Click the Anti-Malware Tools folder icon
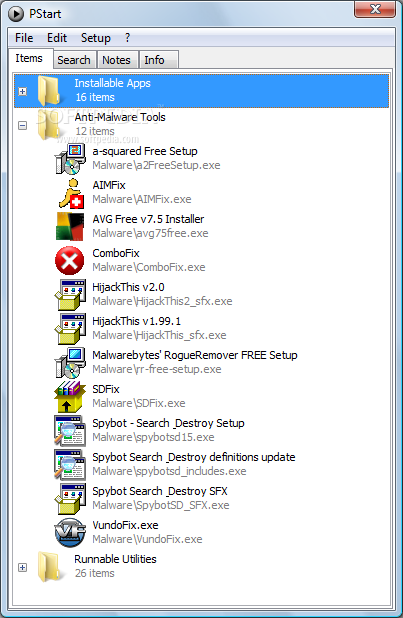403x618 pixels. coord(50,125)
